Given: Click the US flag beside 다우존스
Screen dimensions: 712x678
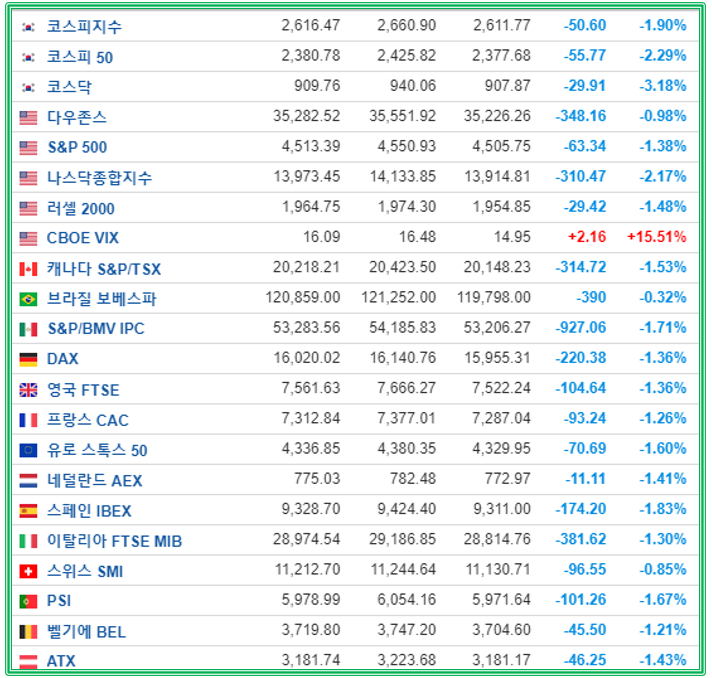Looking at the screenshot, I should (28, 118).
